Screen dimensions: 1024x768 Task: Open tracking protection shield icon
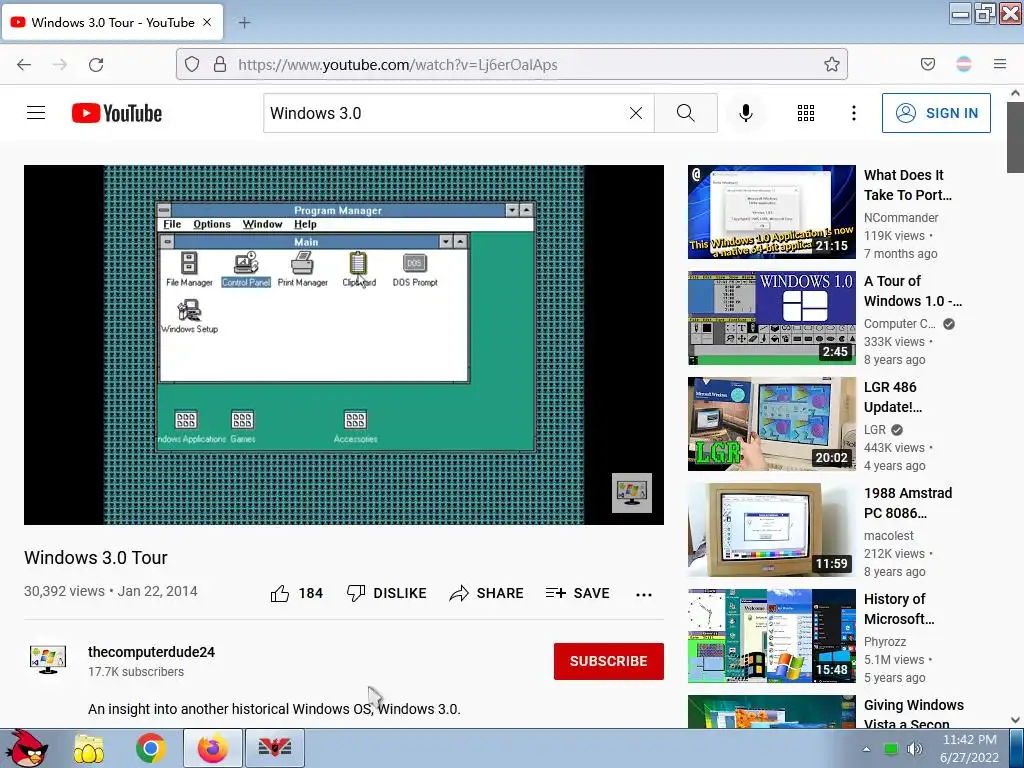[191, 64]
